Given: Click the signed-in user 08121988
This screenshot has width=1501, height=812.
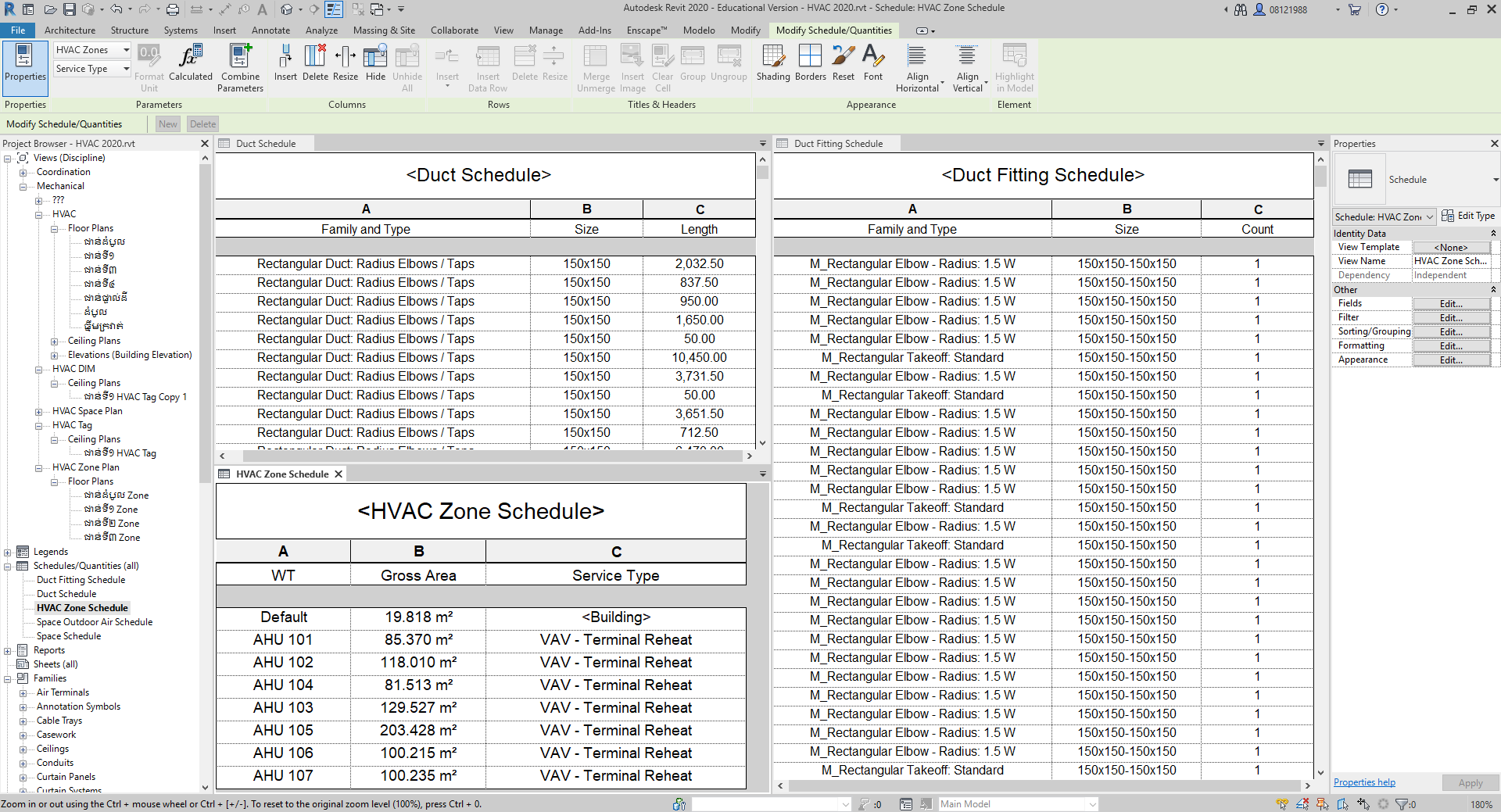Looking at the screenshot, I should point(1288,10).
